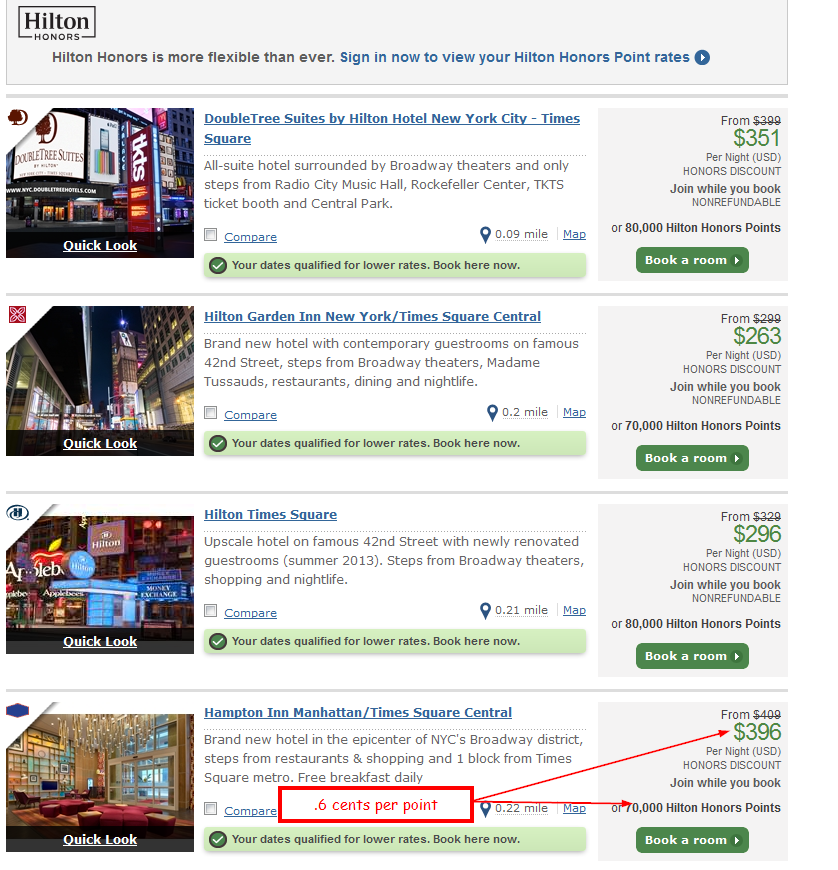
Task: Click the $263 per night price
Action: tap(757, 336)
